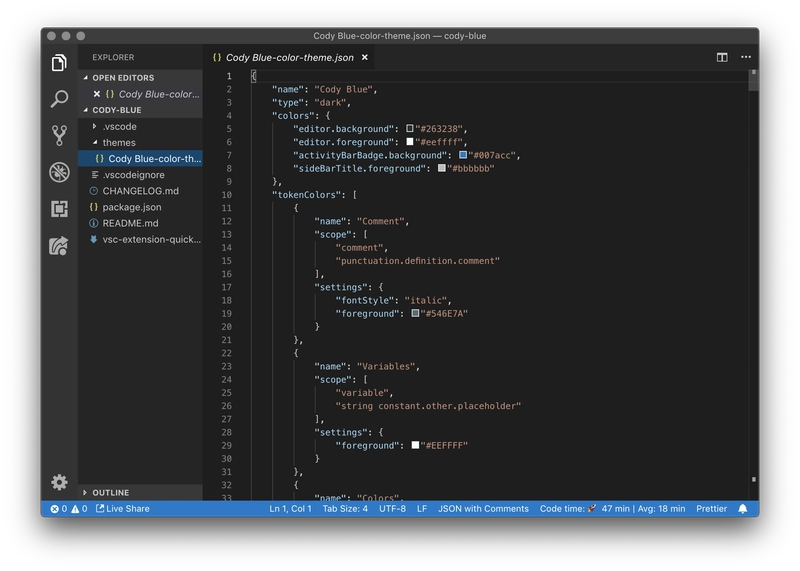Open the Live Share activity bar icon
Viewport: 800px width, 571px height.
[x=59, y=246]
